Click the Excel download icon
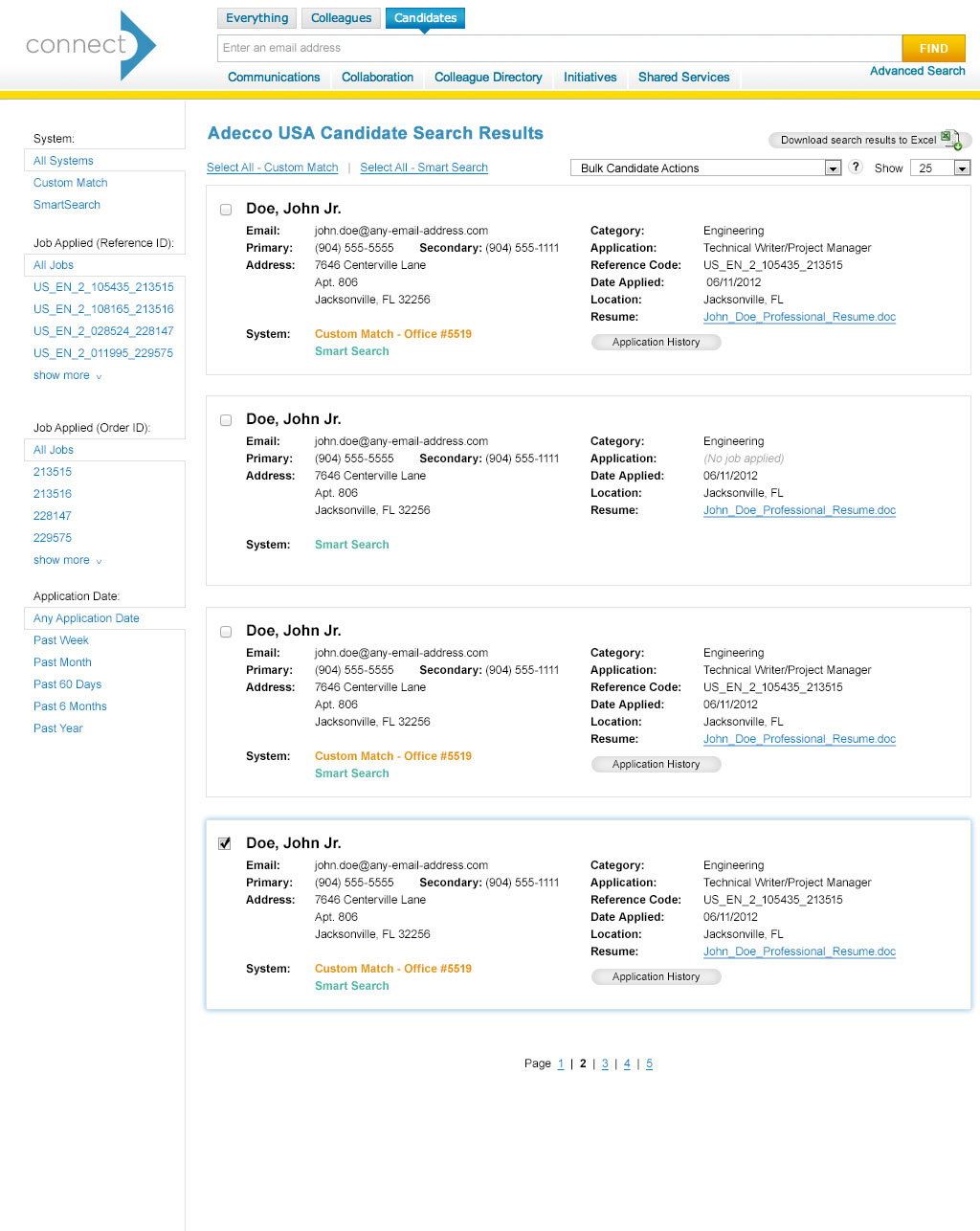The image size is (980, 1231). click(x=950, y=140)
